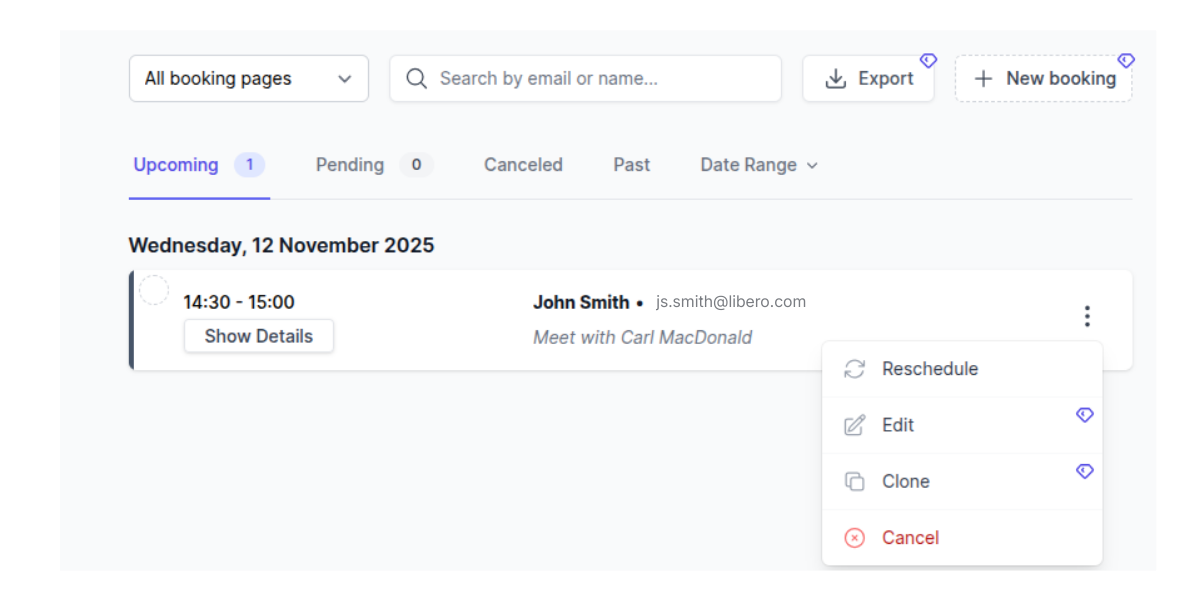Click the premium diamond badge next to Edit
Image resolution: width=1200 pixels, height=600 pixels.
tap(1085, 414)
